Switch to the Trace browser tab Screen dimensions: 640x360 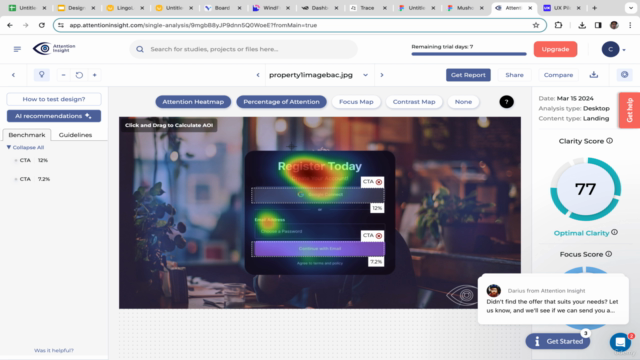[x=368, y=8]
